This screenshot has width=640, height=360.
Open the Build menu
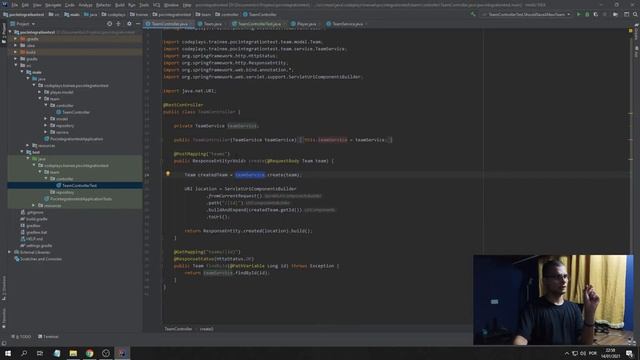pyautogui.click(x=120, y=5)
